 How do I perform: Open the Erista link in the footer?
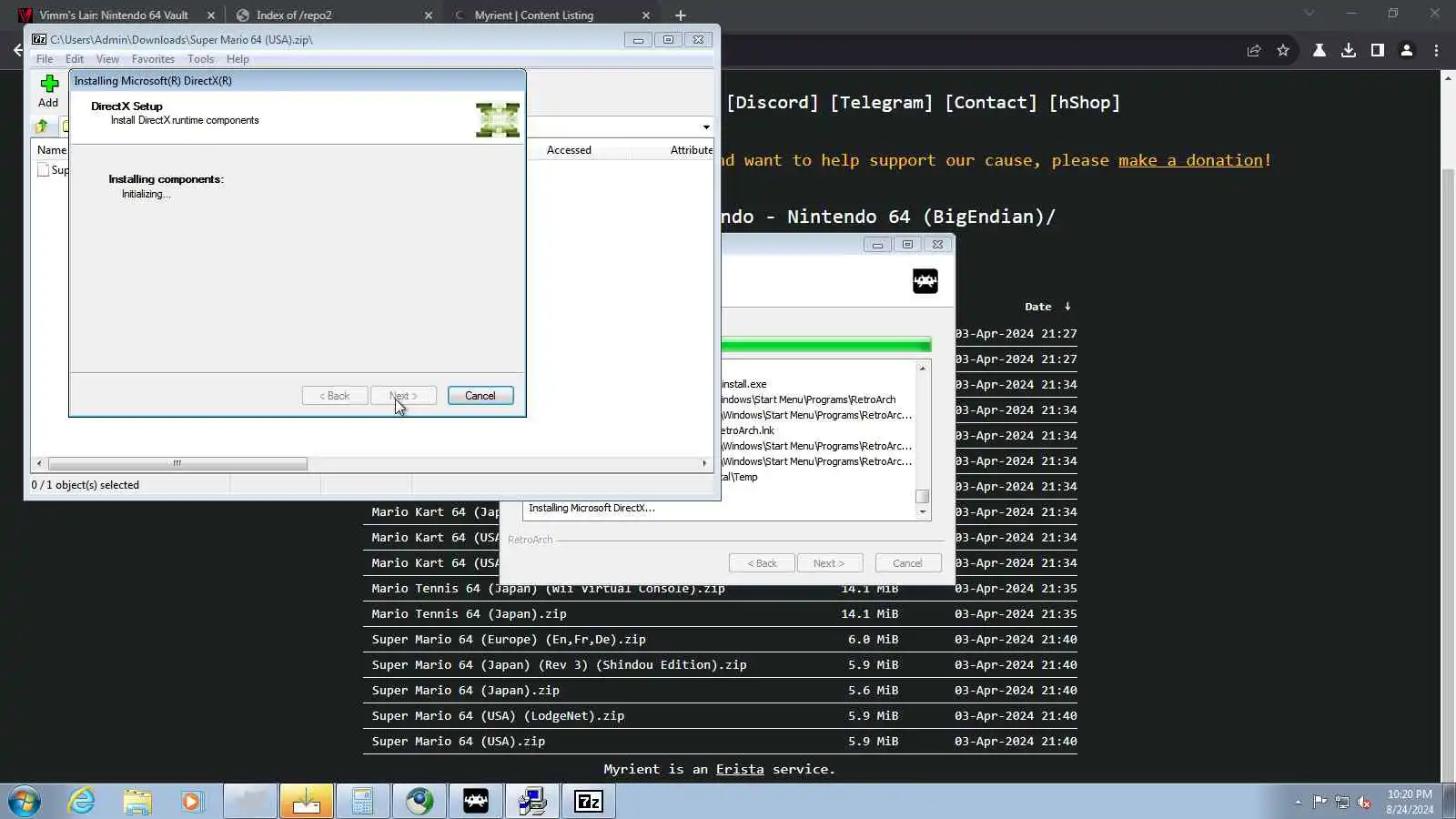(x=740, y=769)
